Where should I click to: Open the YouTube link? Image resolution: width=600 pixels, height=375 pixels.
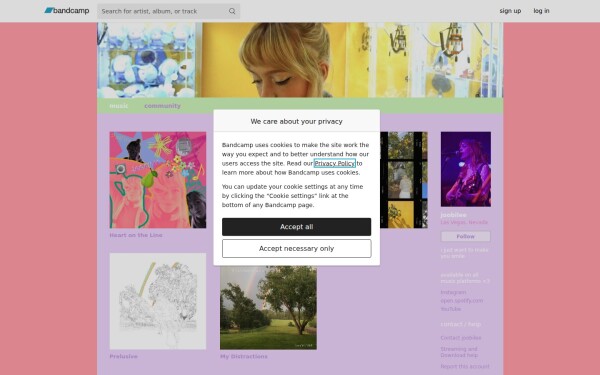coord(451,309)
